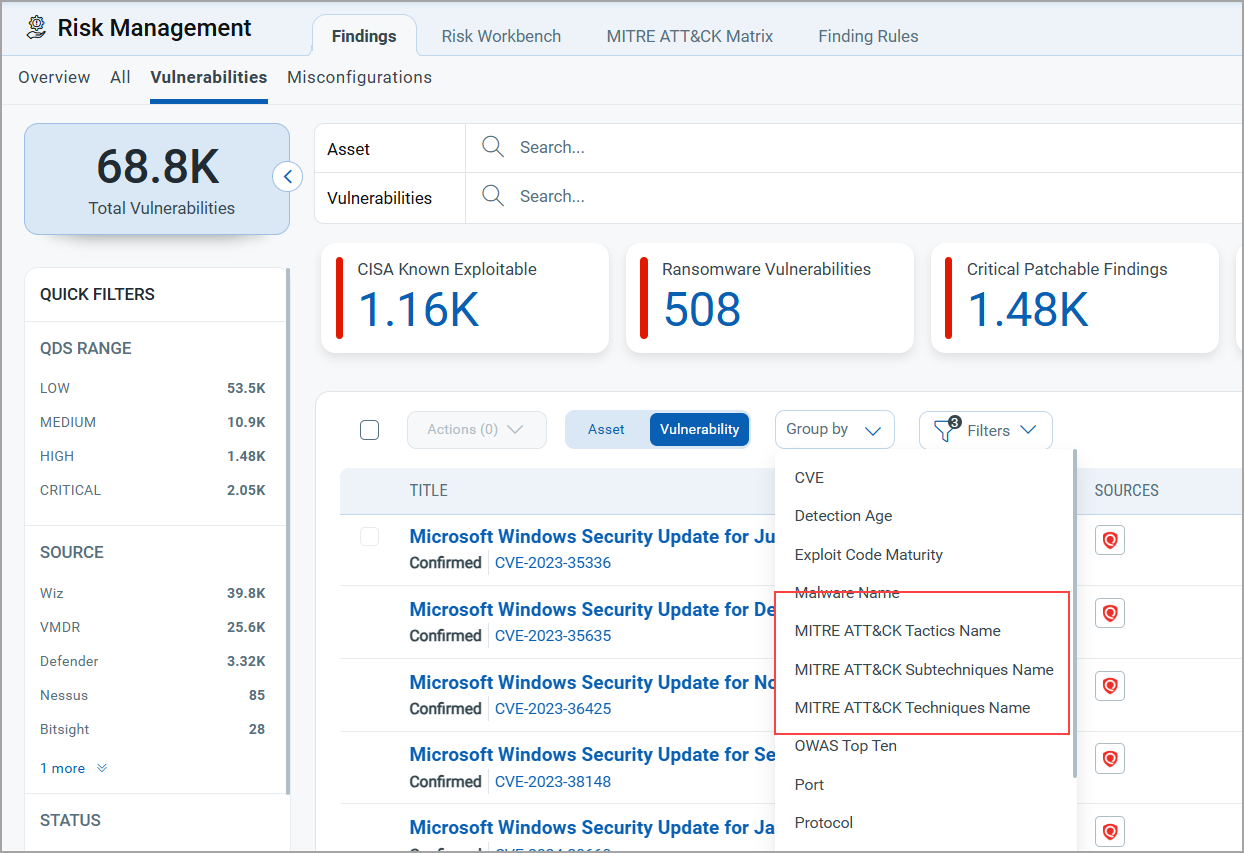Click source icon for CVE-2023-36425 row

1109,686
